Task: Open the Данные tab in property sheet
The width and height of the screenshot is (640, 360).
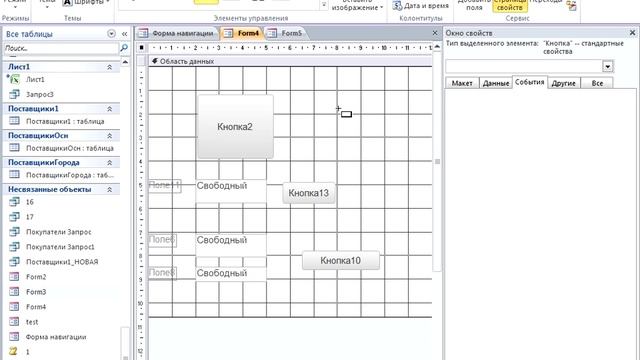Action: (x=496, y=83)
